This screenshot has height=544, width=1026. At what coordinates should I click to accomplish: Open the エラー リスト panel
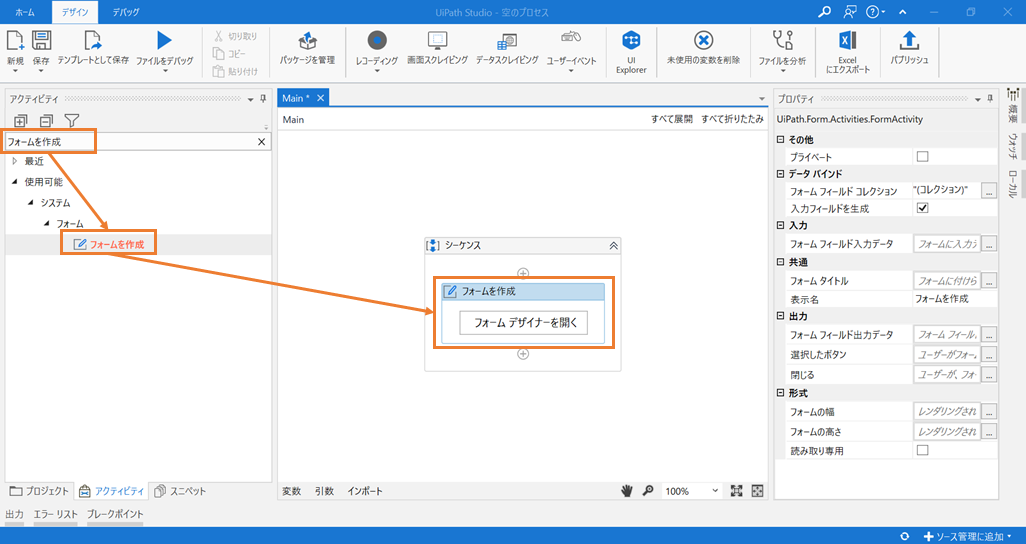click(x=56, y=514)
